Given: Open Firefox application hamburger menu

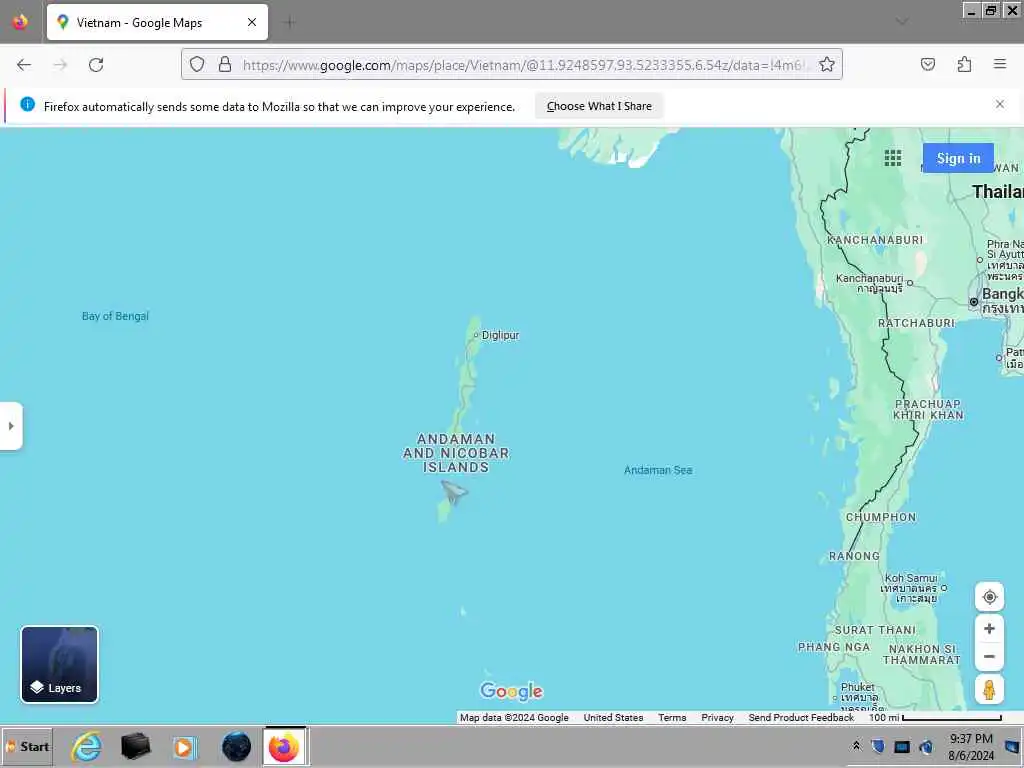Looking at the screenshot, I should (x=1000, y=64).
